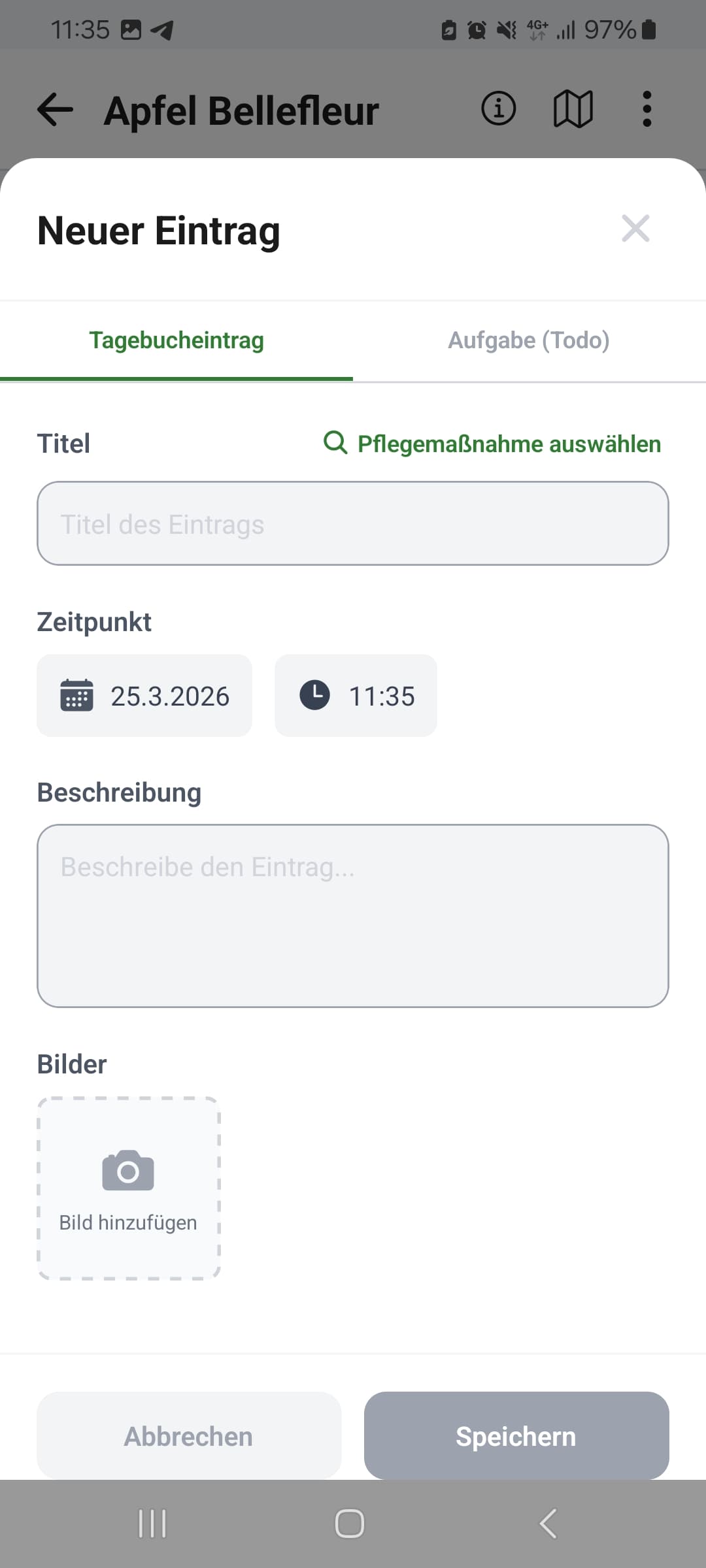Switch to the Tagebucheintrag tab
This screenshot has width=706, height=1568.
click(x=176, y=340)
